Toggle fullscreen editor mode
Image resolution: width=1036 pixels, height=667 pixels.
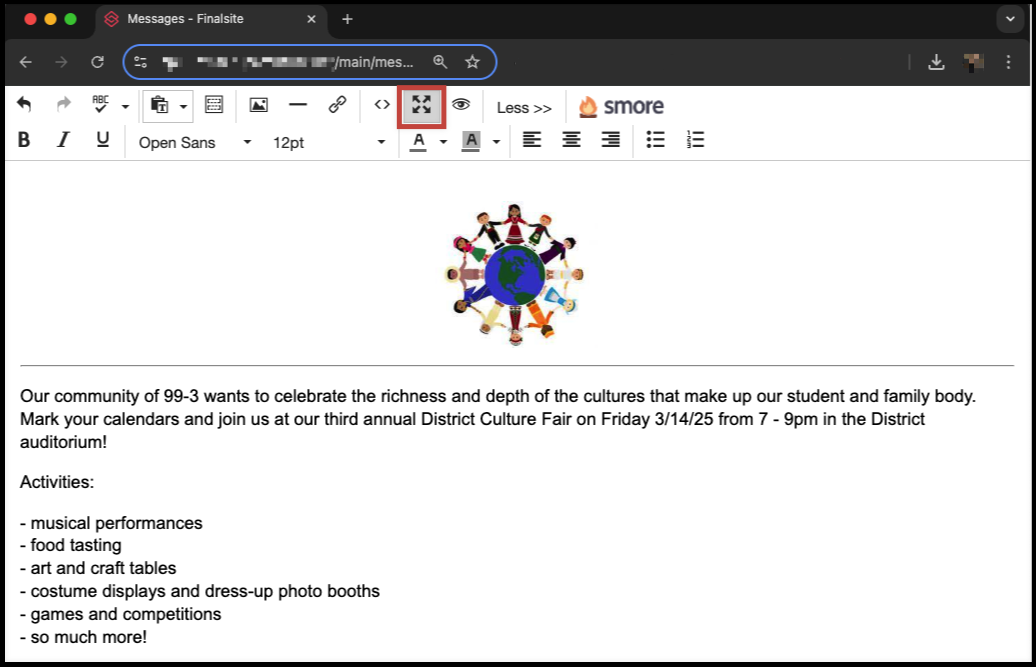421,106
